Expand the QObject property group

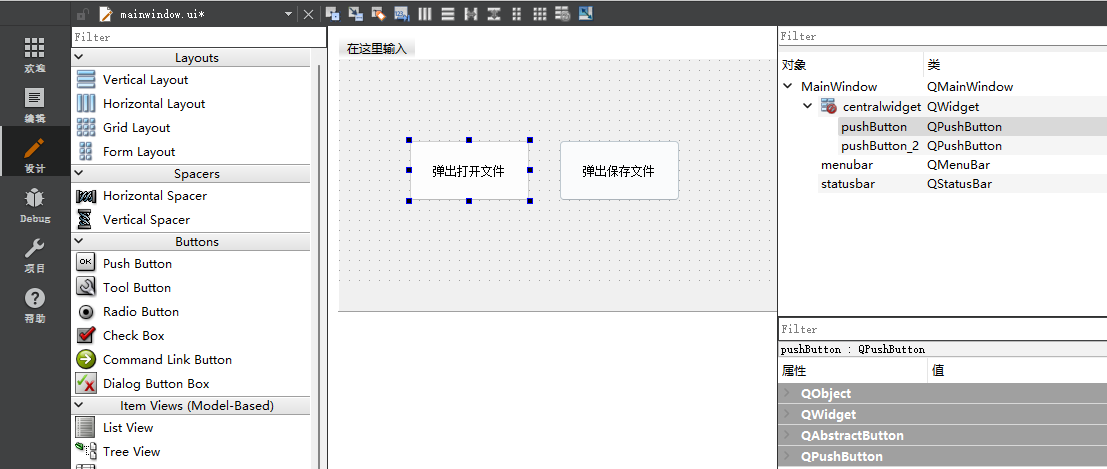pos(786,393)
